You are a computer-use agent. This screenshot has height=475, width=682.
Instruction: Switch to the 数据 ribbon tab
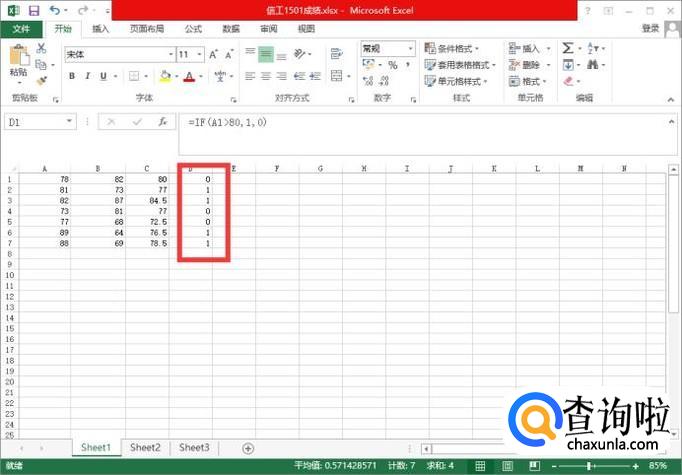pos(231,29)
